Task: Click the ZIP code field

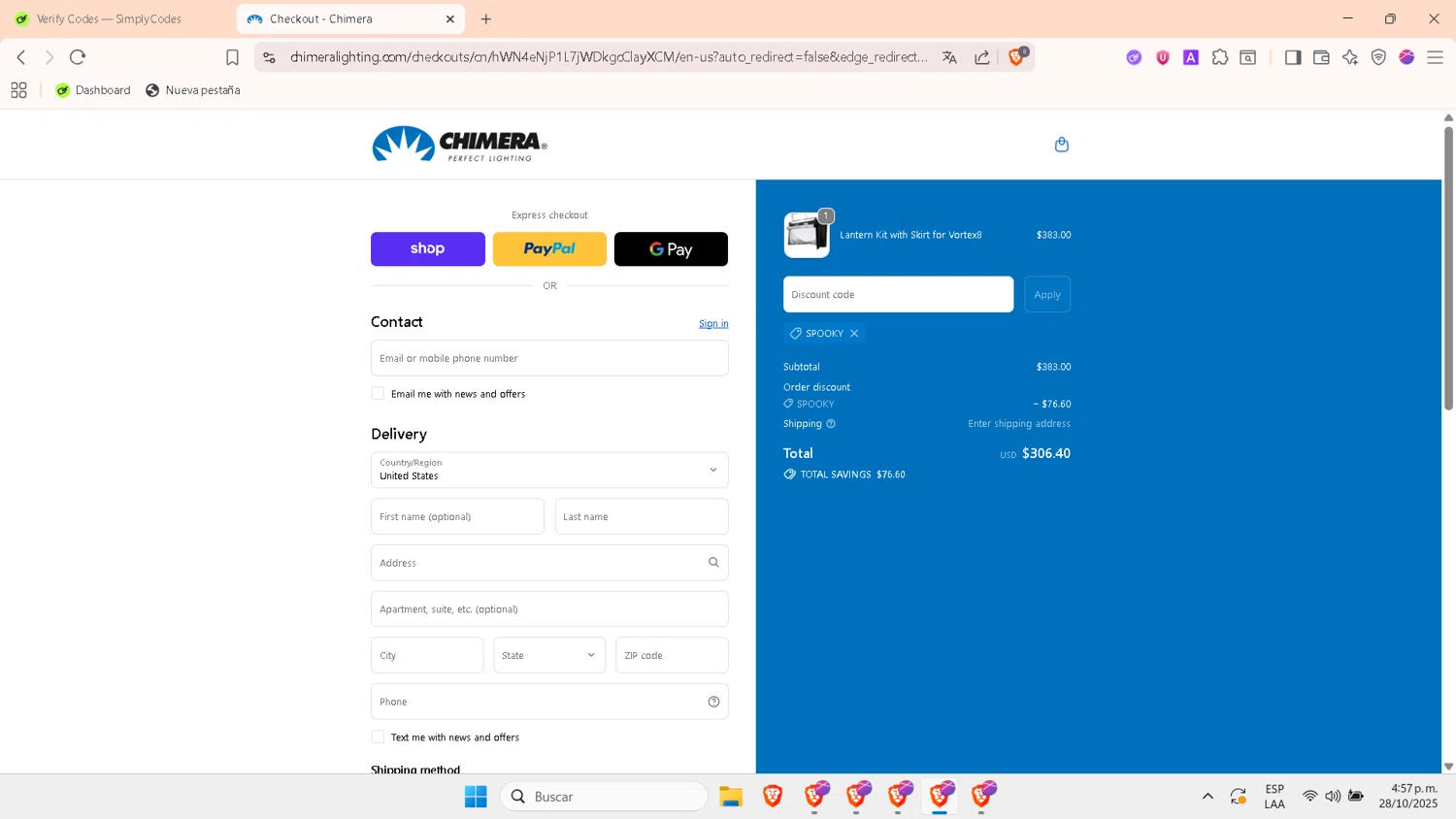Action: [x=672, y=655]
